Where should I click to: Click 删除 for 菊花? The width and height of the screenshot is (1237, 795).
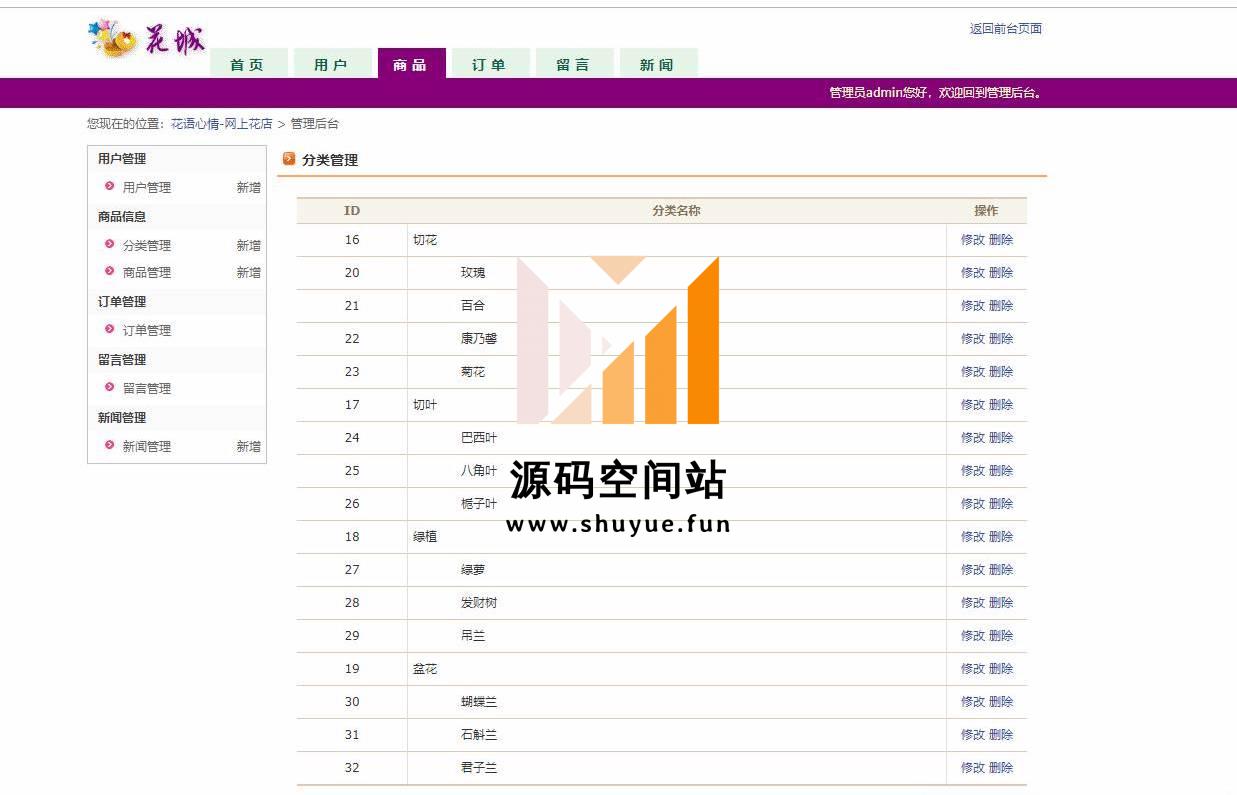[x=1001, y=372]
